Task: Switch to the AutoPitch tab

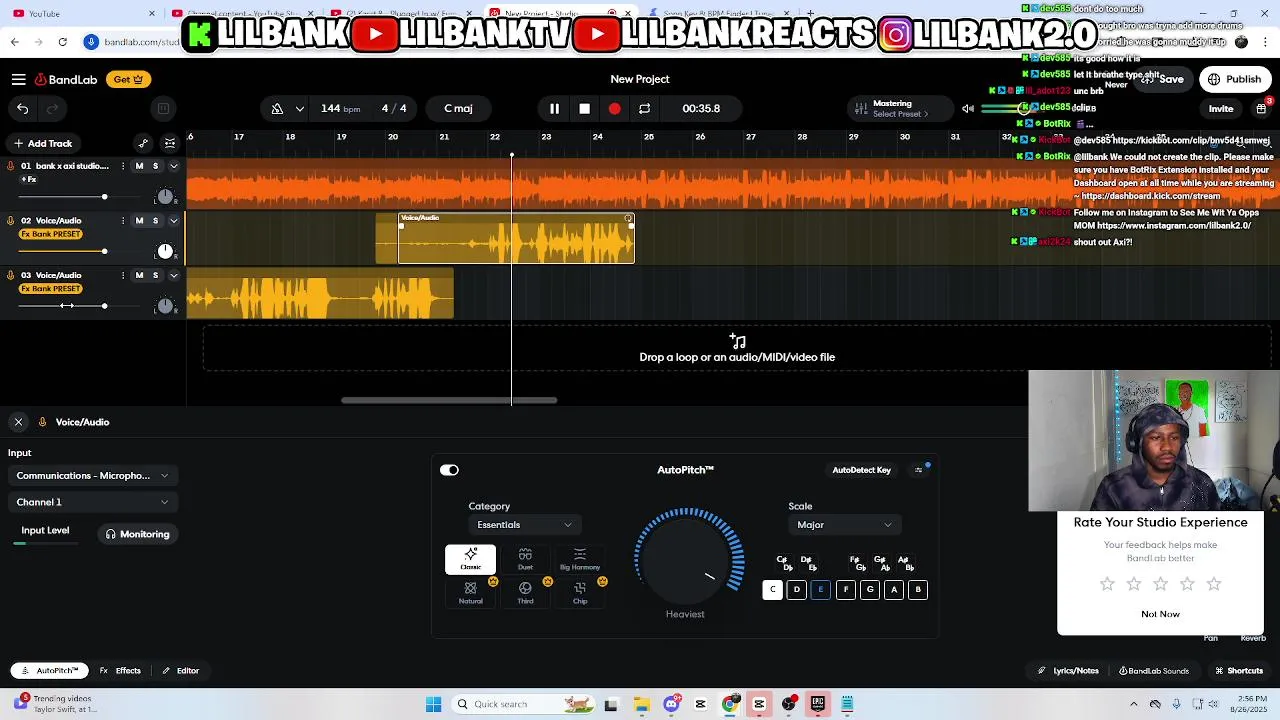Action: click(50, 671)
